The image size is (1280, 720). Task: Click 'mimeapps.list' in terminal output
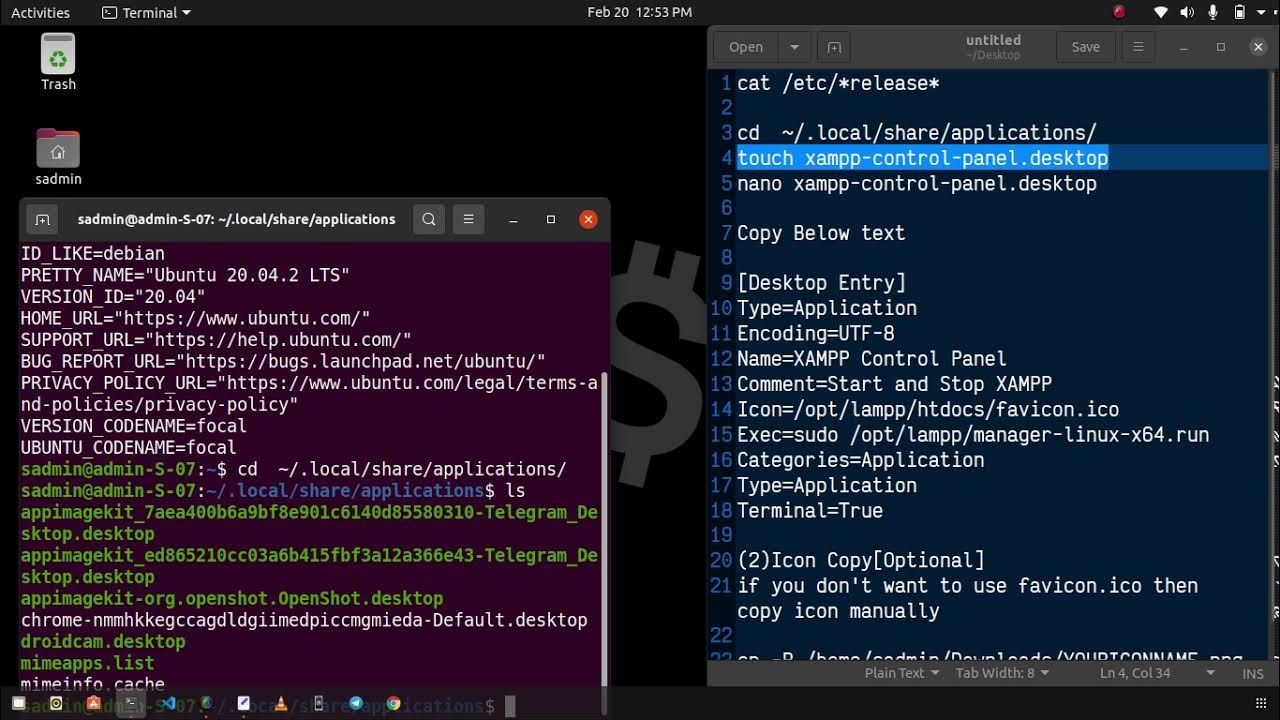(x=87, y=663)
